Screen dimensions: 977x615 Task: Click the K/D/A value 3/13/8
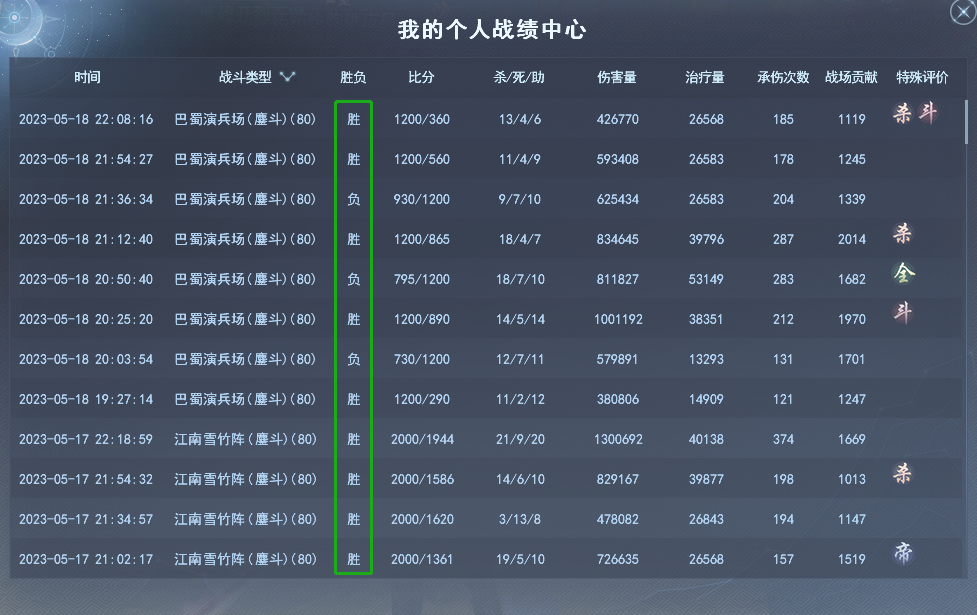pyautogui.click(x=520, y=519)
